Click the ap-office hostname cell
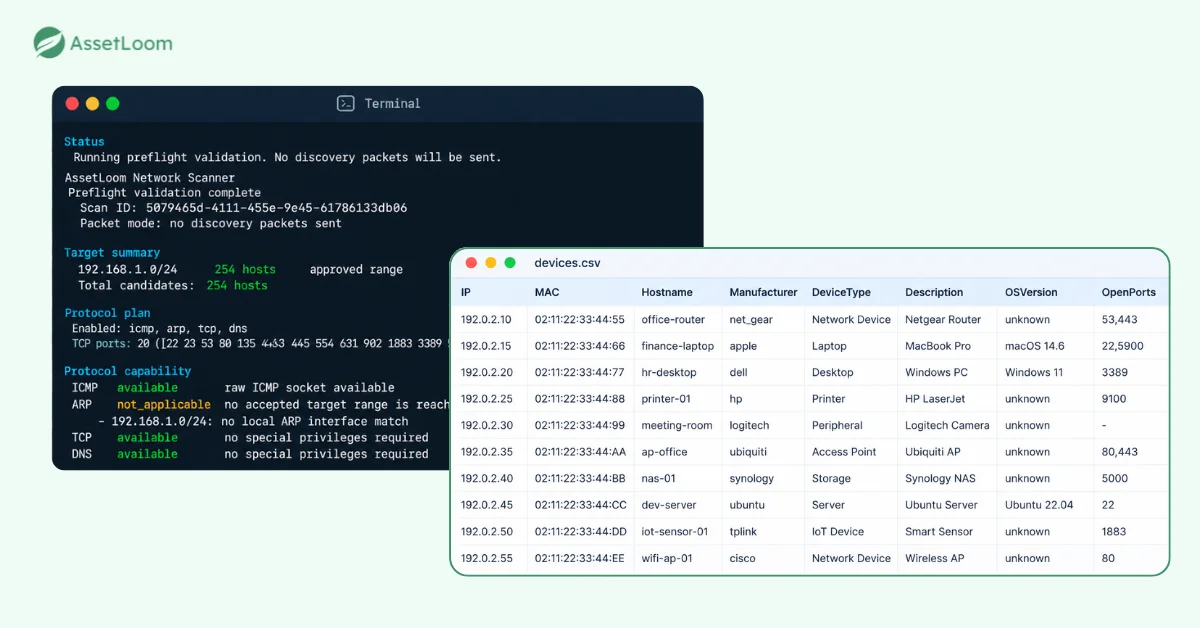Viewport: 1200px width, 628px height. 664,452
